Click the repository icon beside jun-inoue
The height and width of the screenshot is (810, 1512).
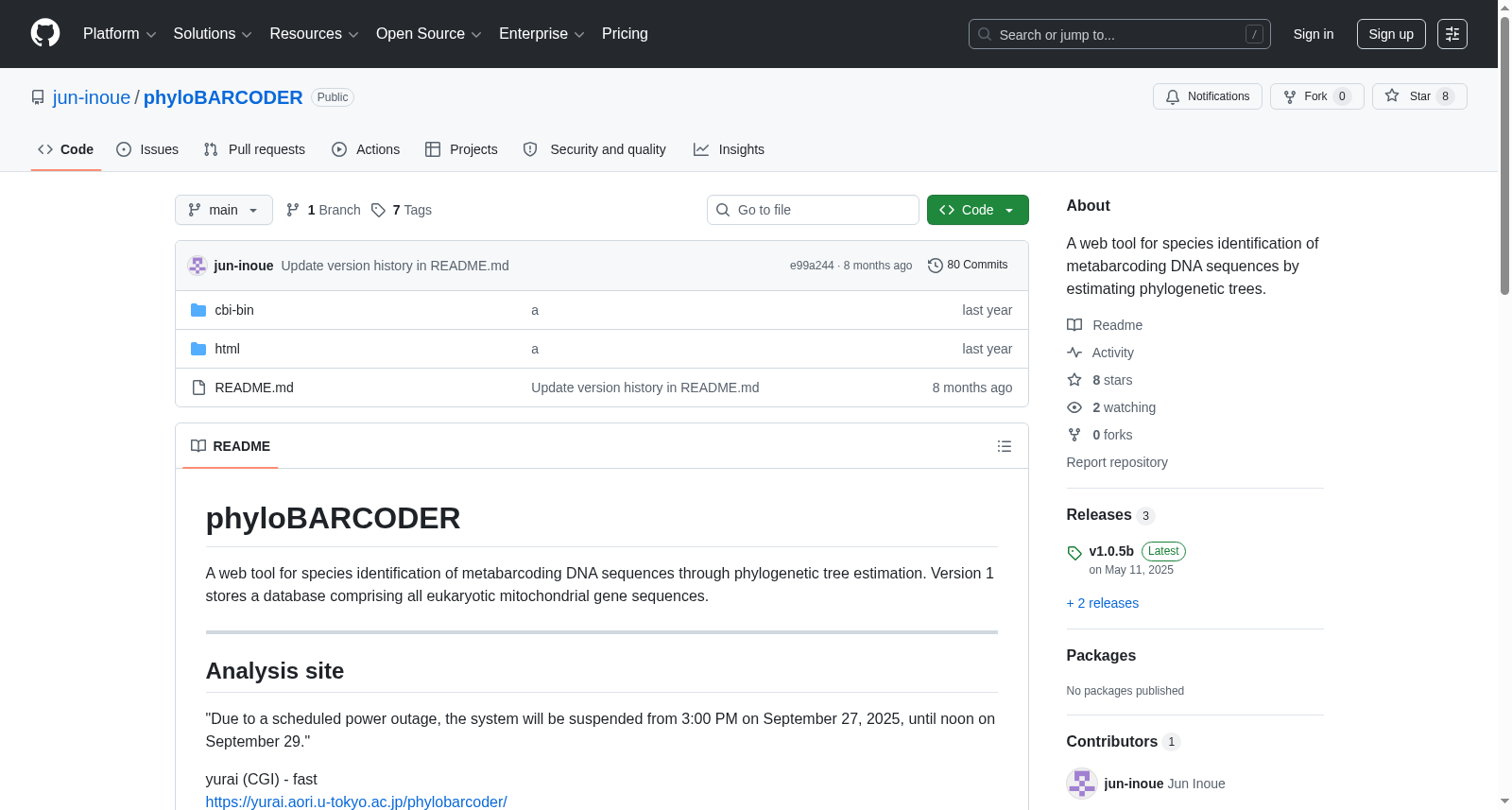38,97
